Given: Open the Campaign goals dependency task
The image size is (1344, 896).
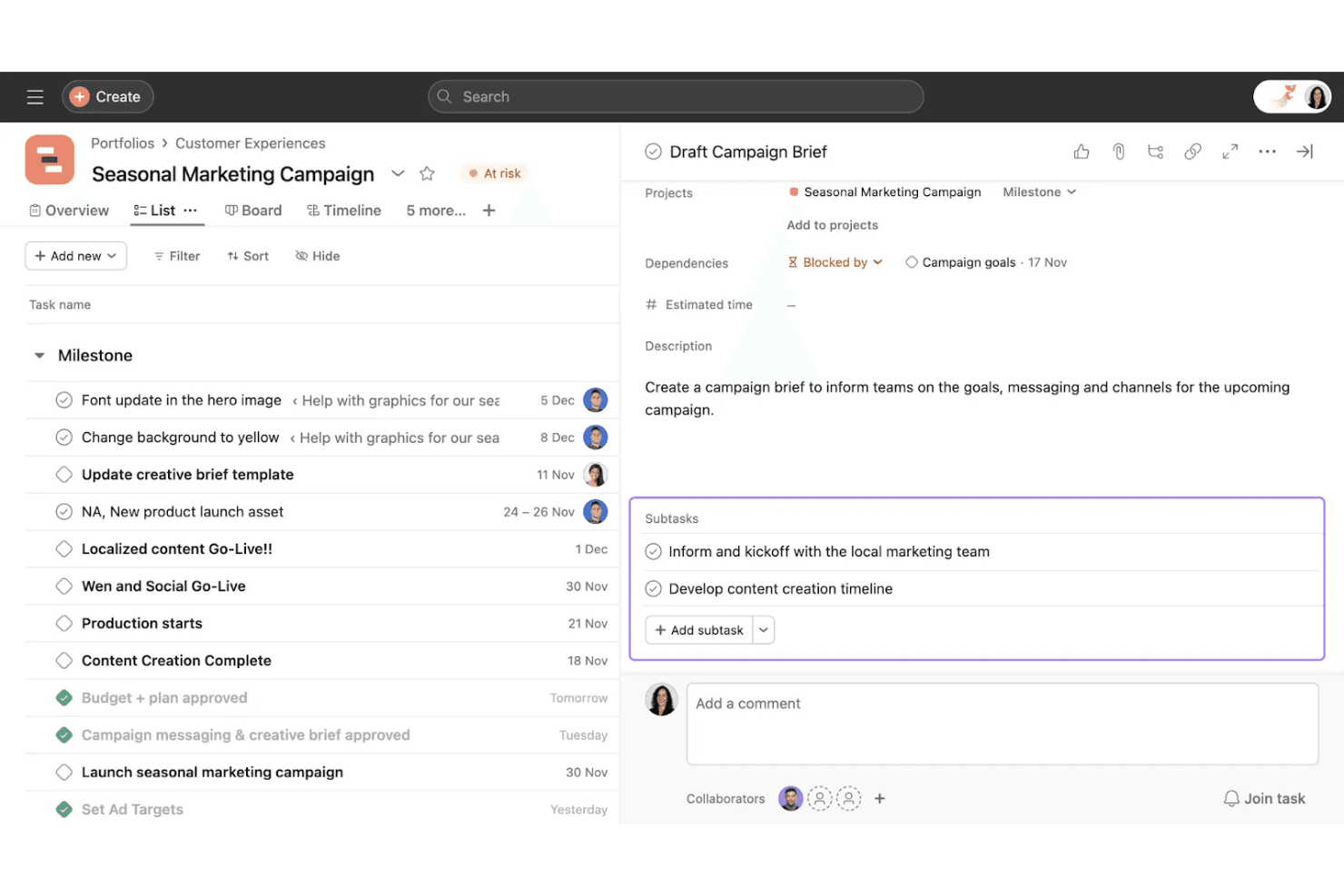Looking at the screenshot, I should [x=969, y=262].
